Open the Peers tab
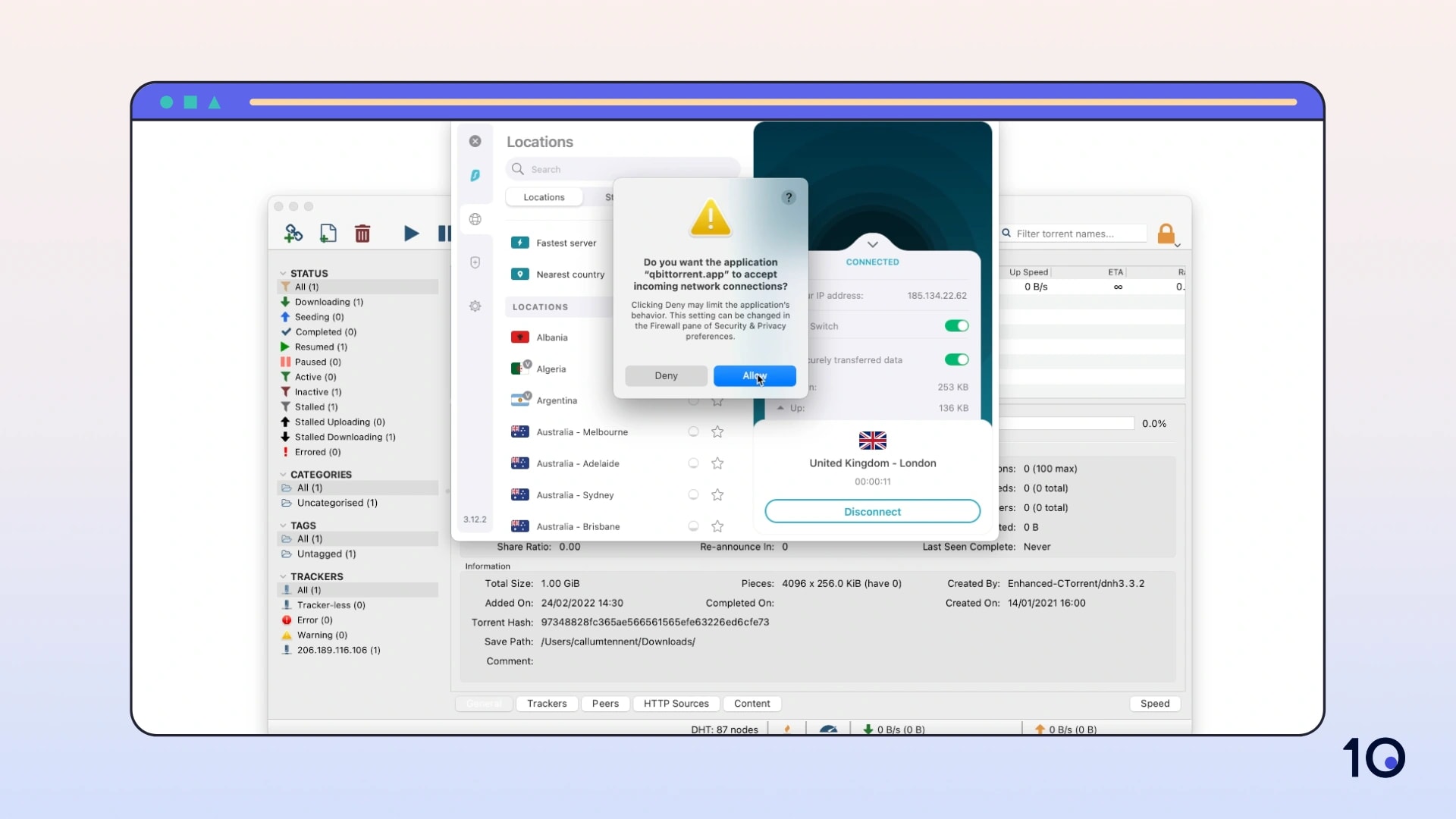This screenshot has height=819, width=1456. [x=605, y=704]
